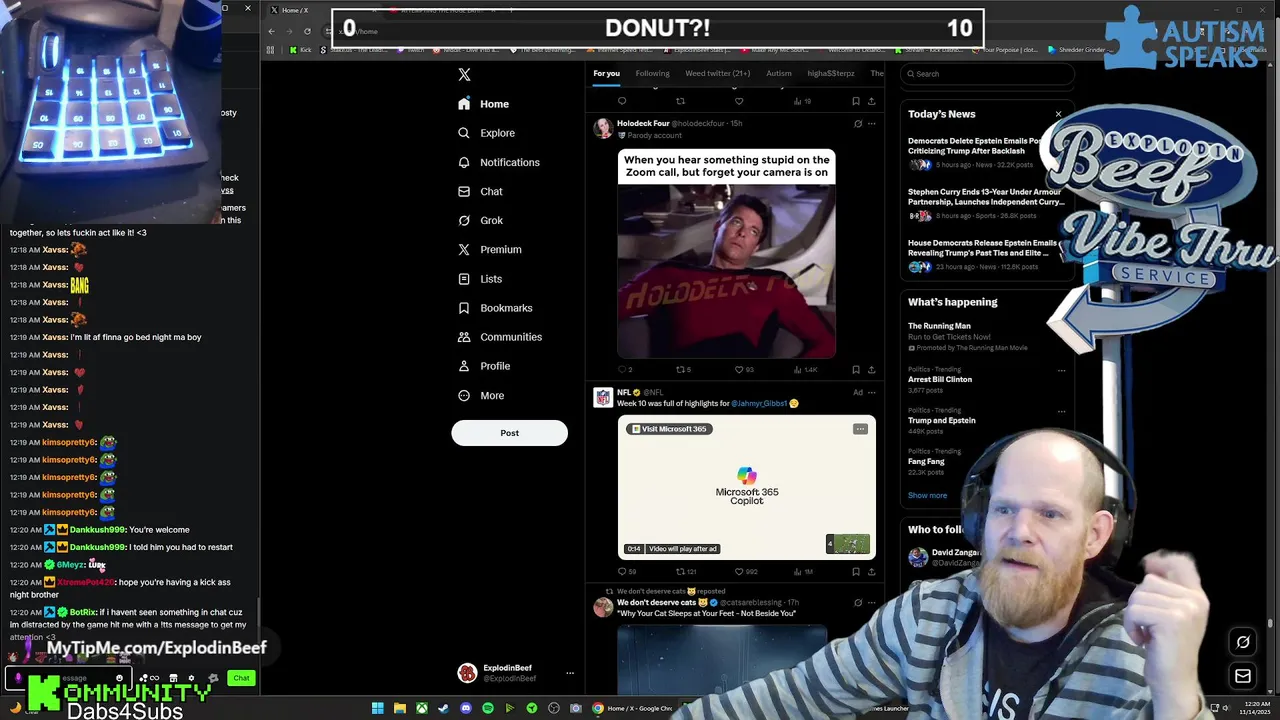This screenshot has height=720, width=1280.
Task: Click Show more under What's happening
Action: tap(927, 495)
